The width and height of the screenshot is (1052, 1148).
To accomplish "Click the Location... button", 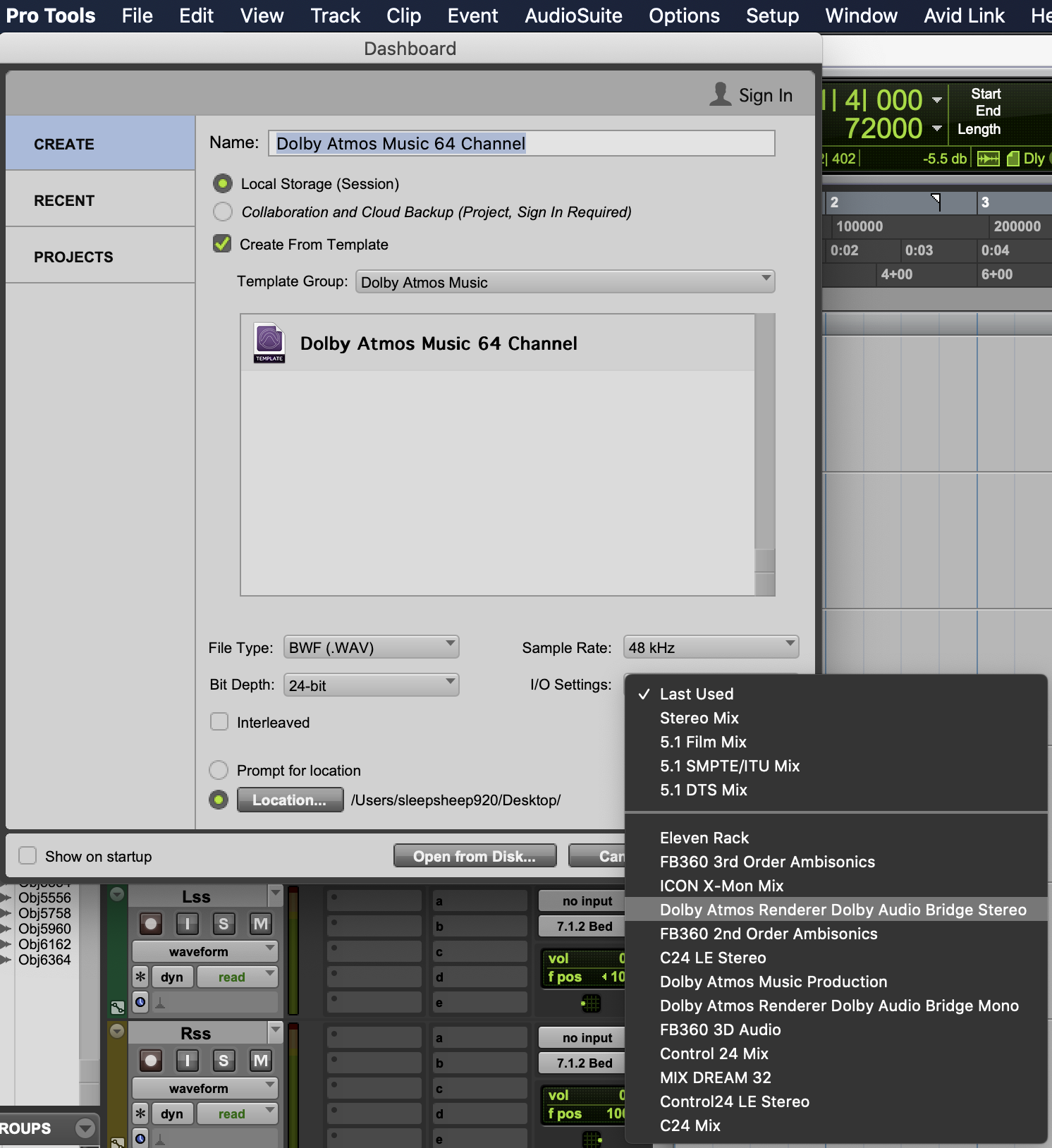I will (x=290, y=800).
